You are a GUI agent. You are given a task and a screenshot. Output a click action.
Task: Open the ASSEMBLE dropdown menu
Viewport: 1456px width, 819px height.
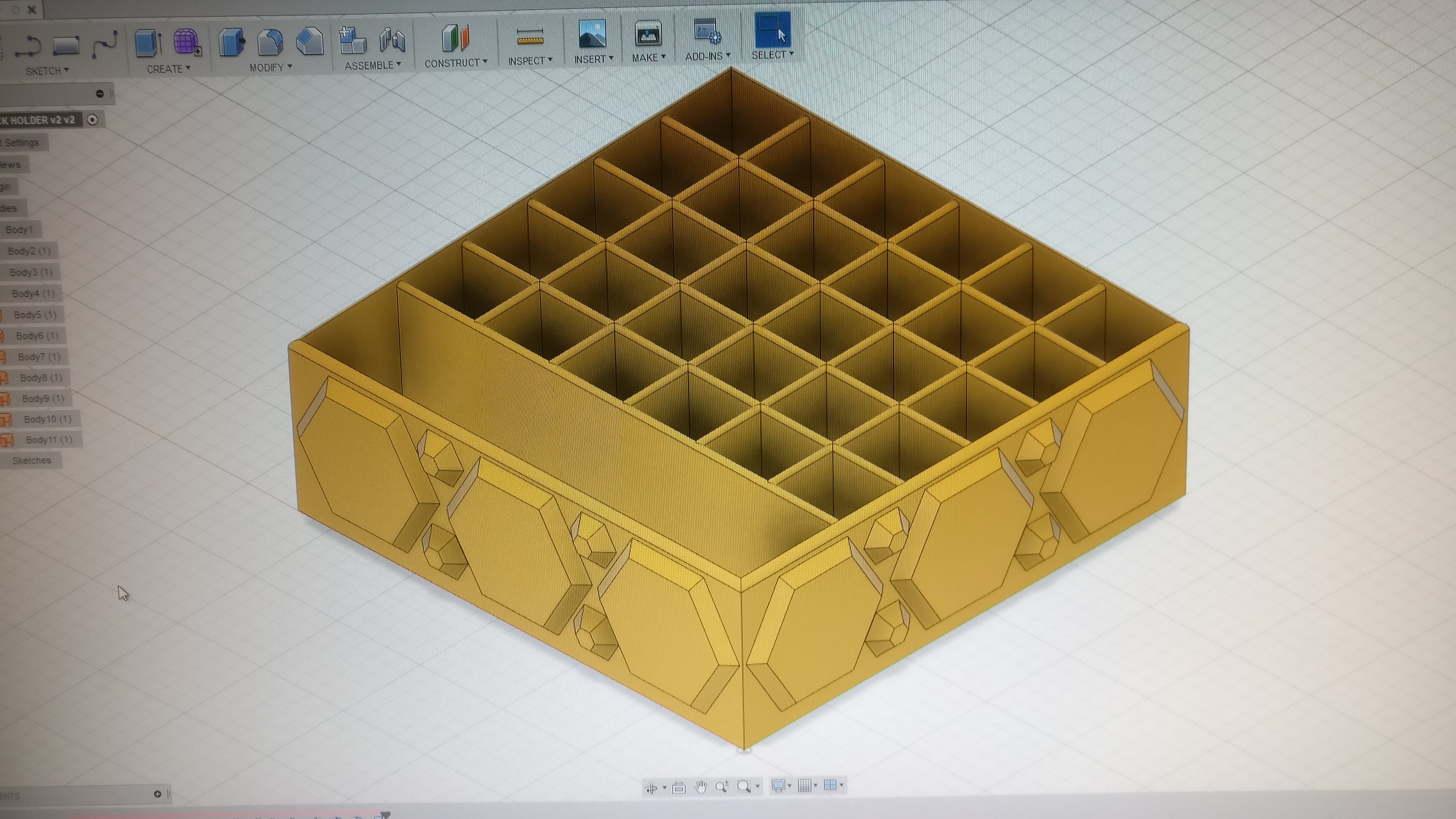pyautogui.click(x=373, y=66)
